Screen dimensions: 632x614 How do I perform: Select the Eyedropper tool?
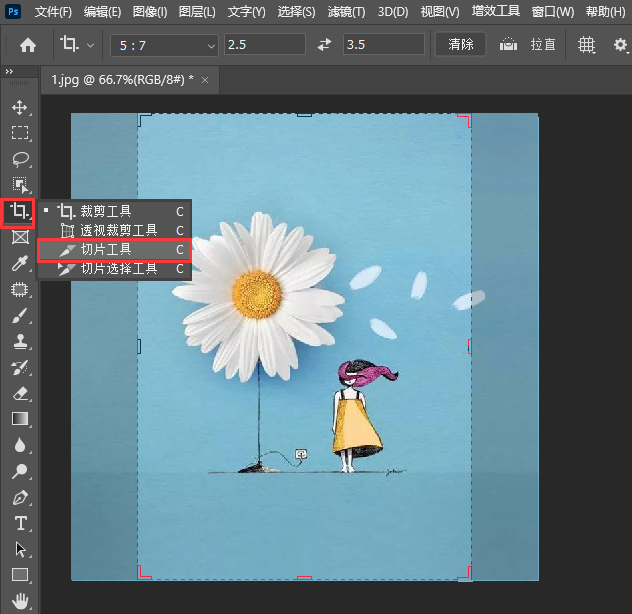[x=19, y=264]
